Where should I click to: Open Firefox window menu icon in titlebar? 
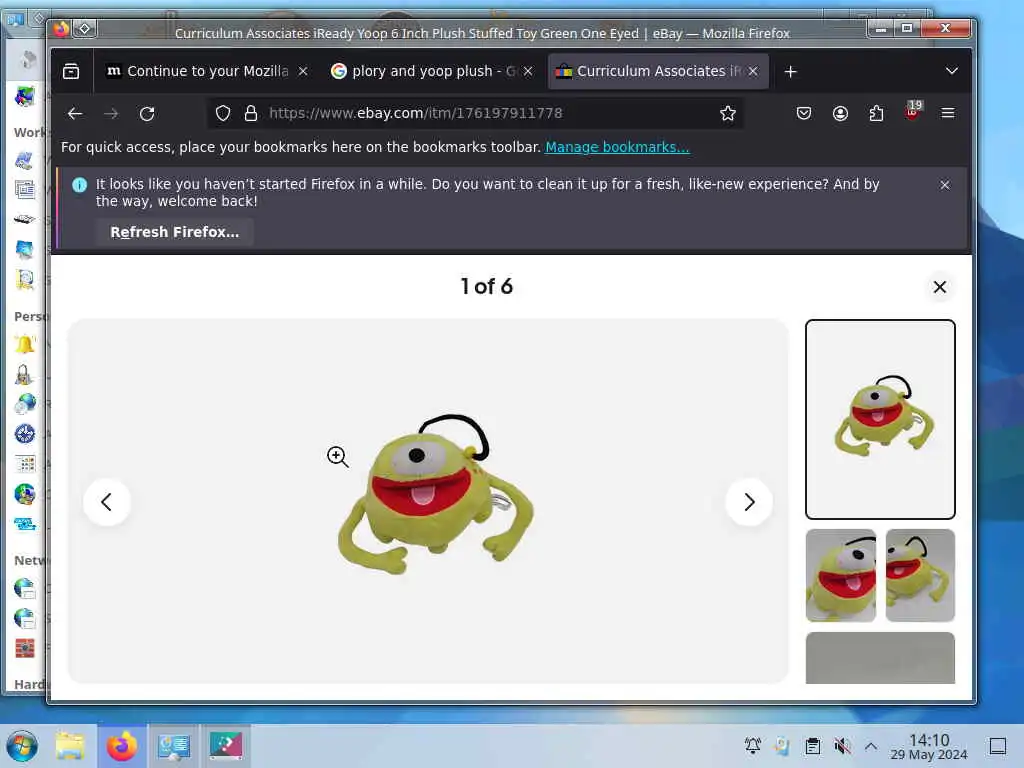(61, 29)
